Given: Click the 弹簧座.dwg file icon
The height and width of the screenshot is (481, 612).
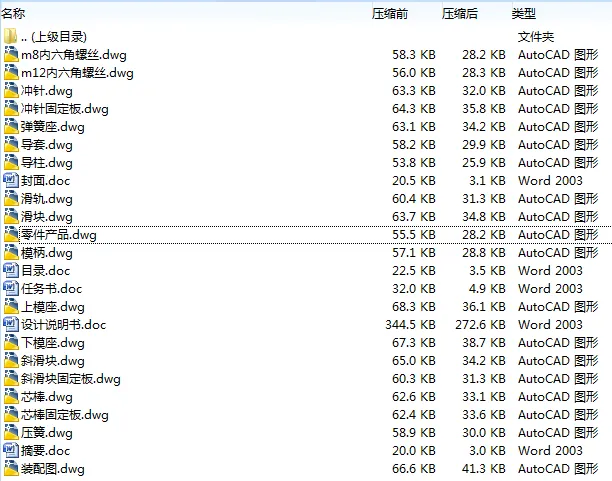Looking at the screenshot, I should tap(11, 126).
